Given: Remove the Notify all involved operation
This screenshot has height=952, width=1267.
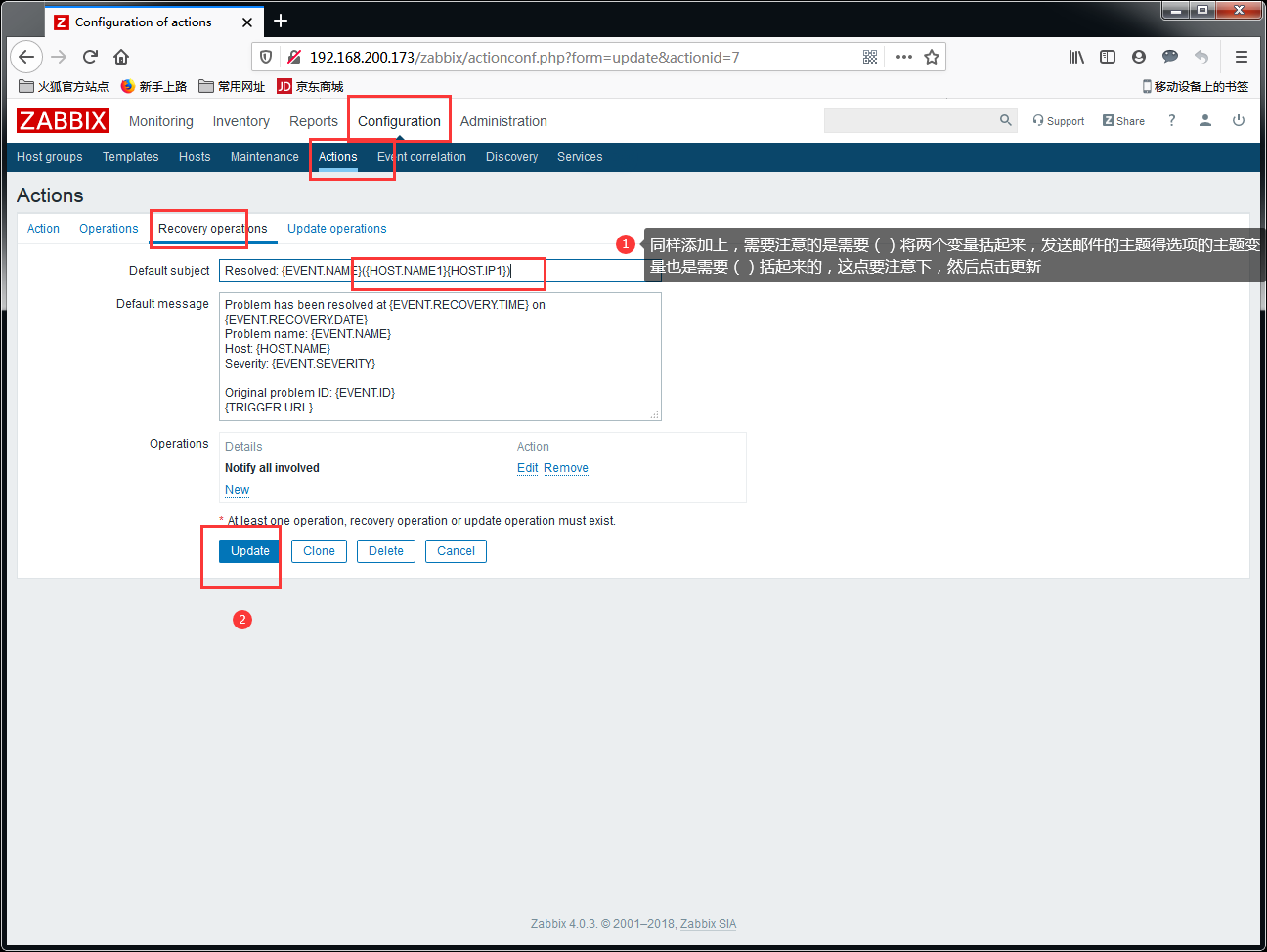Looking at the screenshot, I should click(566, 468).
